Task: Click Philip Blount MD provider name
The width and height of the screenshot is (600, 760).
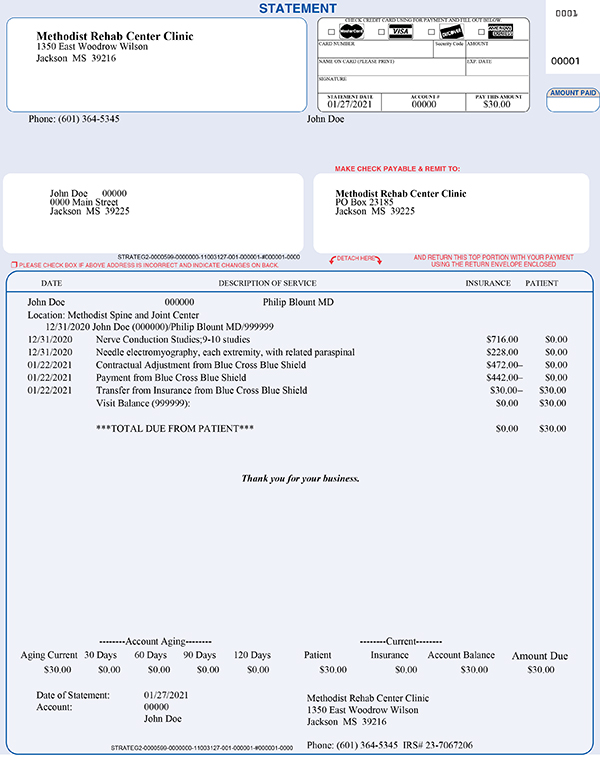Action: [298, 302]
